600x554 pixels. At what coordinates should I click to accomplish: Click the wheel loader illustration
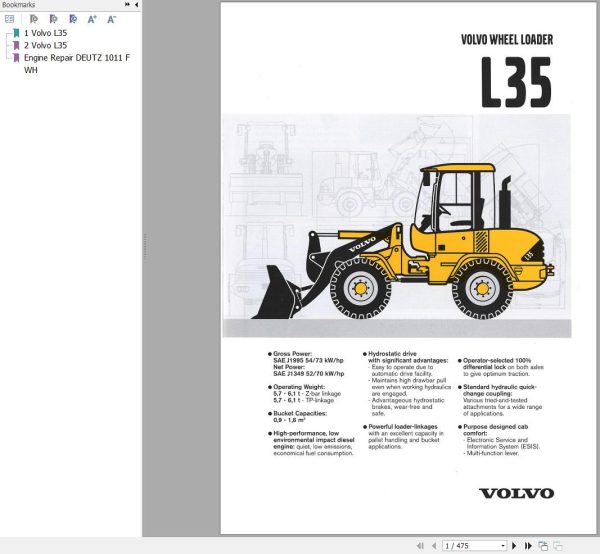point(403,242)
